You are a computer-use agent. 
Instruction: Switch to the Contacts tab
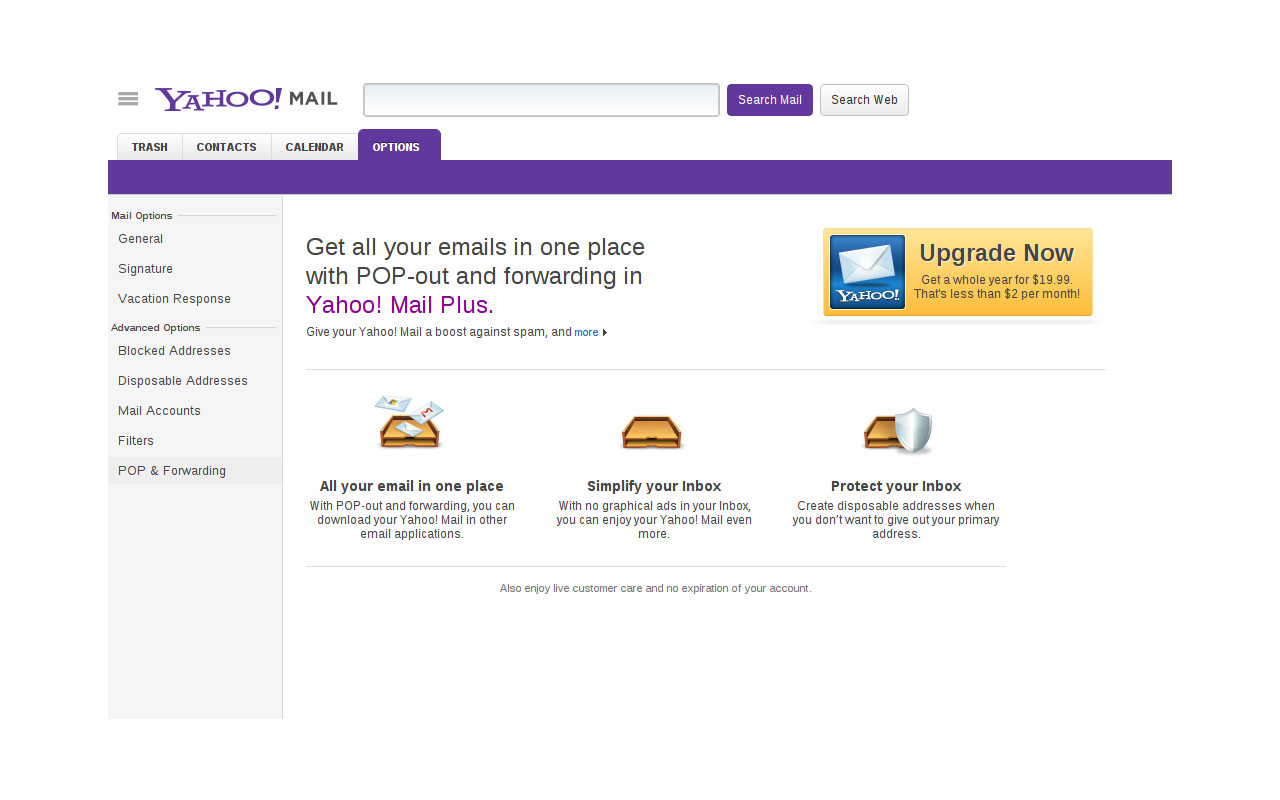tap(227, 147)
